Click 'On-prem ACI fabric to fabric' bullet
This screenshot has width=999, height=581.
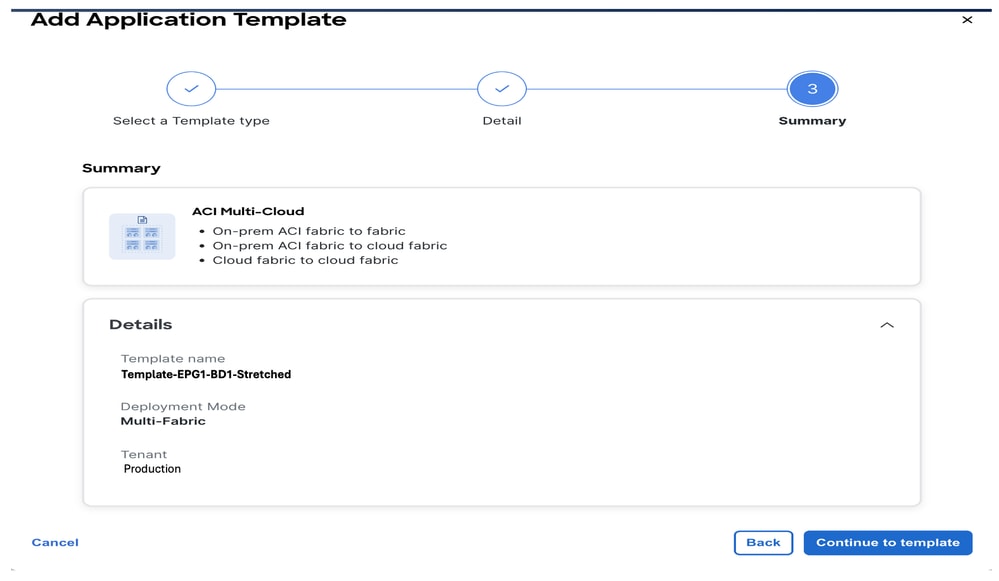(309, 231)
